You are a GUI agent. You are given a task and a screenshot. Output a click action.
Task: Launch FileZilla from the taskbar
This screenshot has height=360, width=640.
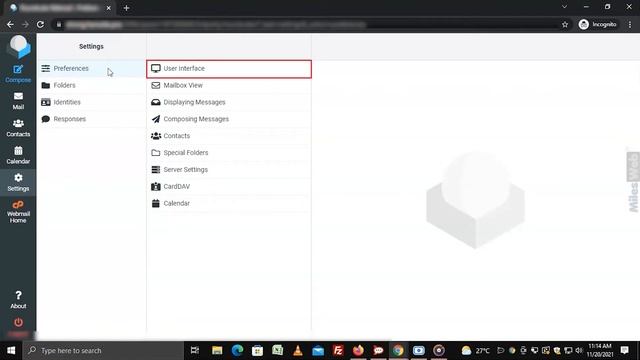pos(338,350)
